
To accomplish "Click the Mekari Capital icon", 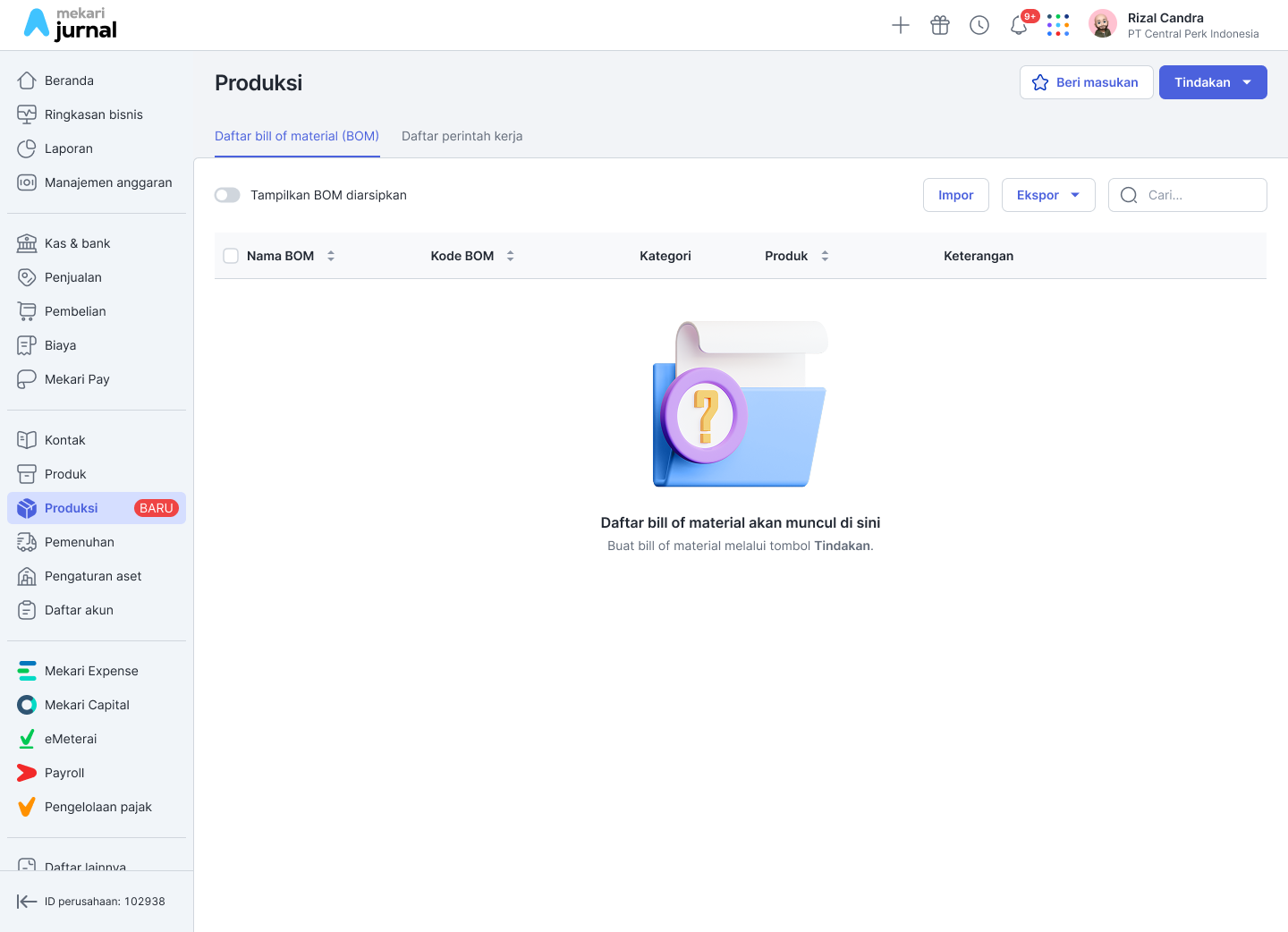I will point(27,705).
